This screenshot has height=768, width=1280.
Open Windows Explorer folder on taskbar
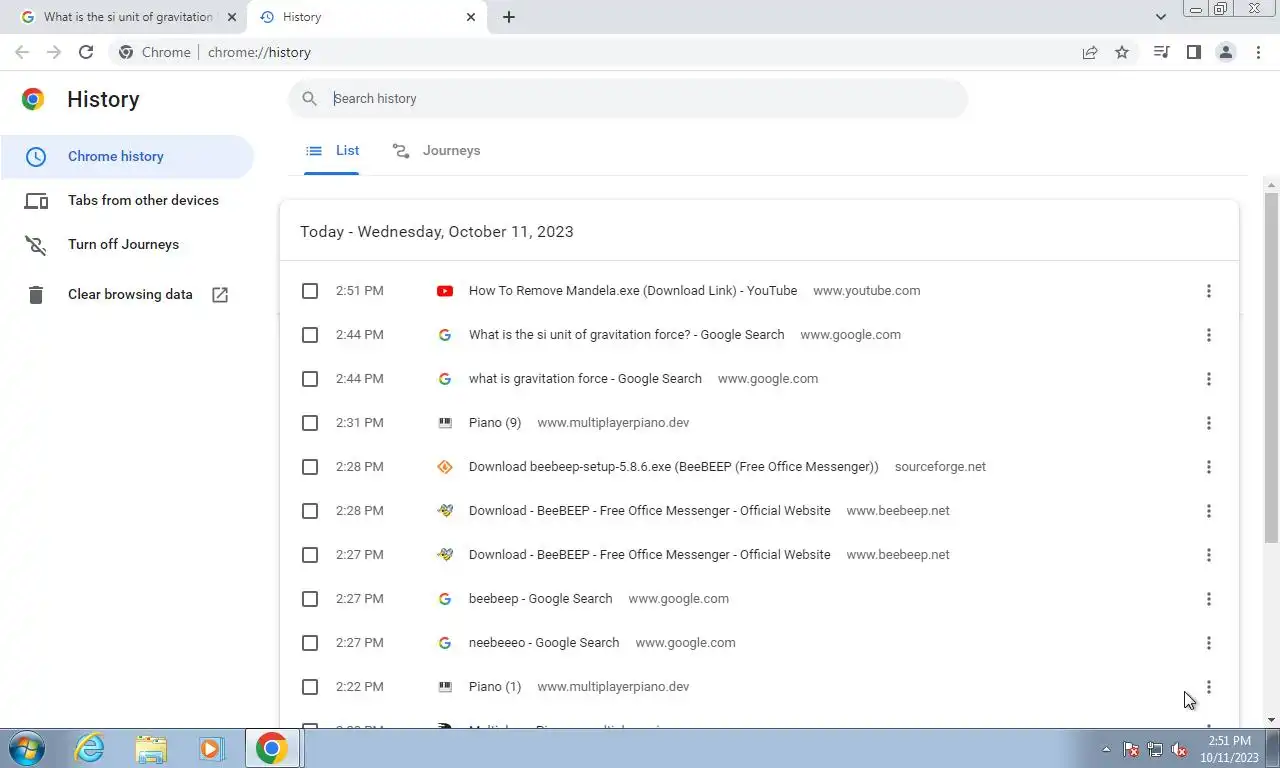point(151,748)
